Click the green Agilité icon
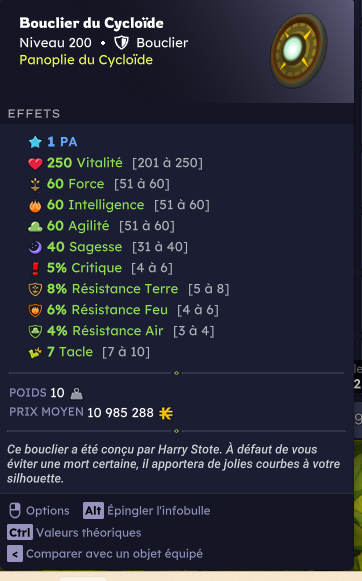Image resolution: width=362 pixels, height=581 pixels. tap(35, 226)
